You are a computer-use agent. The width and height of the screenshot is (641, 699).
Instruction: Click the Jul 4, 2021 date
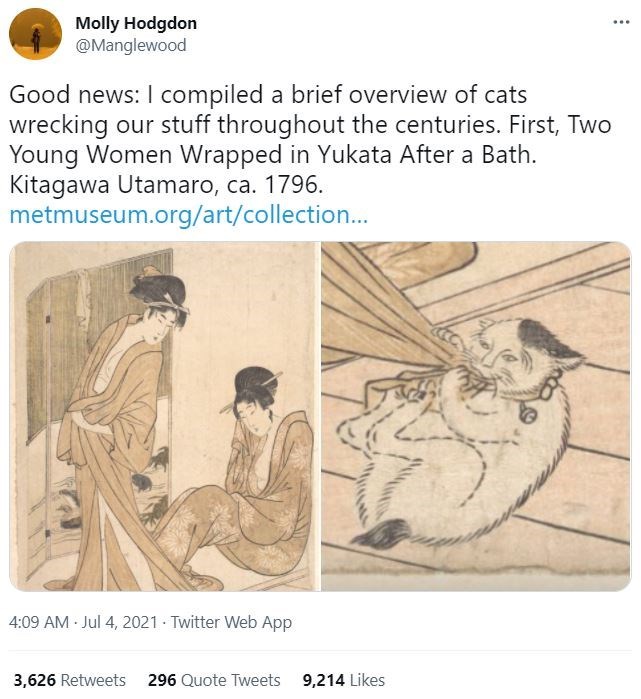(x=123, y=622)
